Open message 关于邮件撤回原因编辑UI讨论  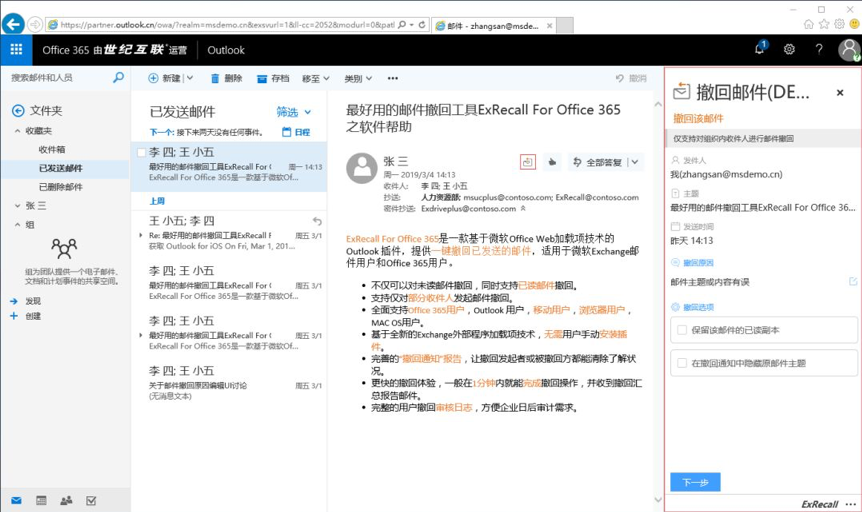click(x=229, y=383)
